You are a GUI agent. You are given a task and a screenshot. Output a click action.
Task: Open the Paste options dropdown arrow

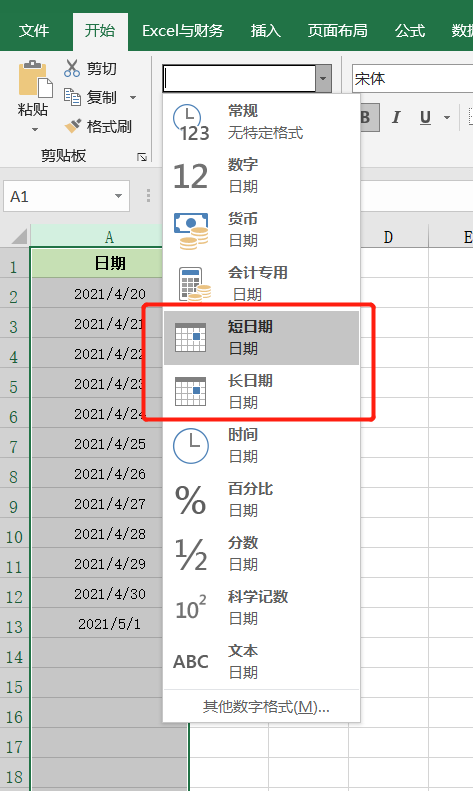tap(35, 130)
